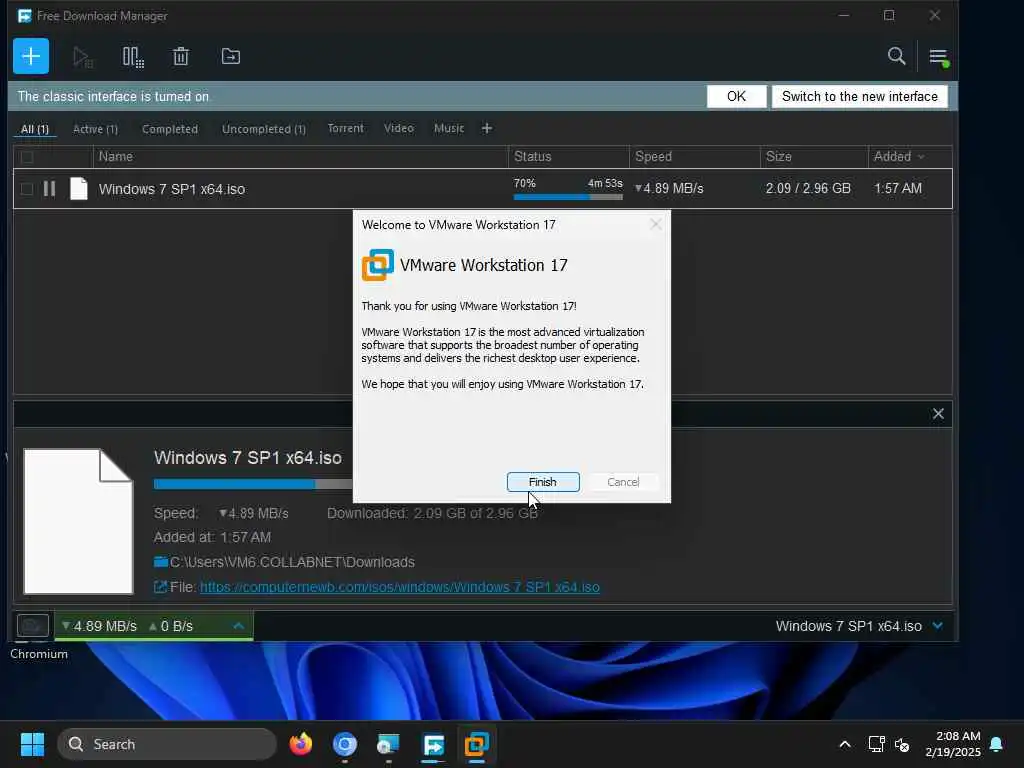The image size is (1024, 768).
Task: Open Chromium from the taskbar
Action: click(345, 744)
